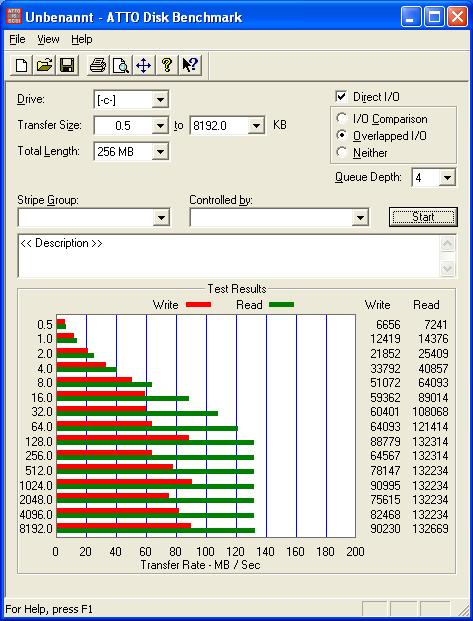Open Print Preview toolbar icon
This screenshot has height=621, width=473.
[x=120, y=65]
